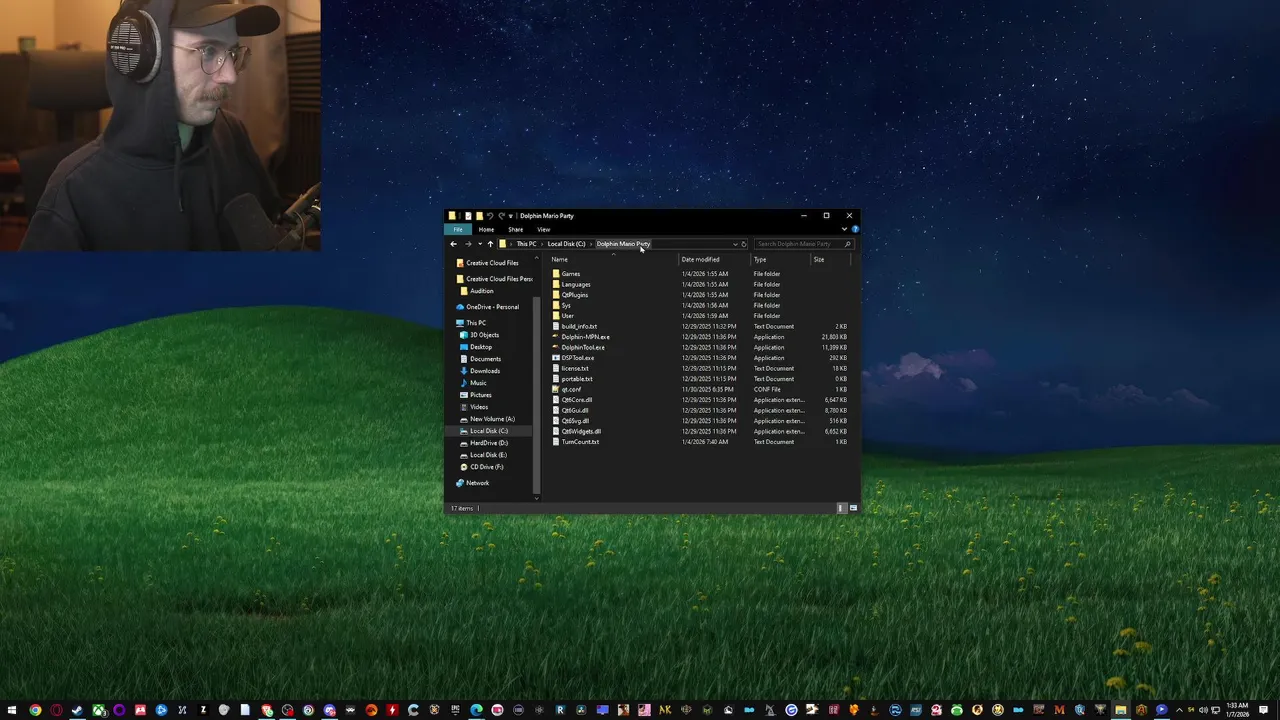Sort by Date modified column

pos(700,260)
